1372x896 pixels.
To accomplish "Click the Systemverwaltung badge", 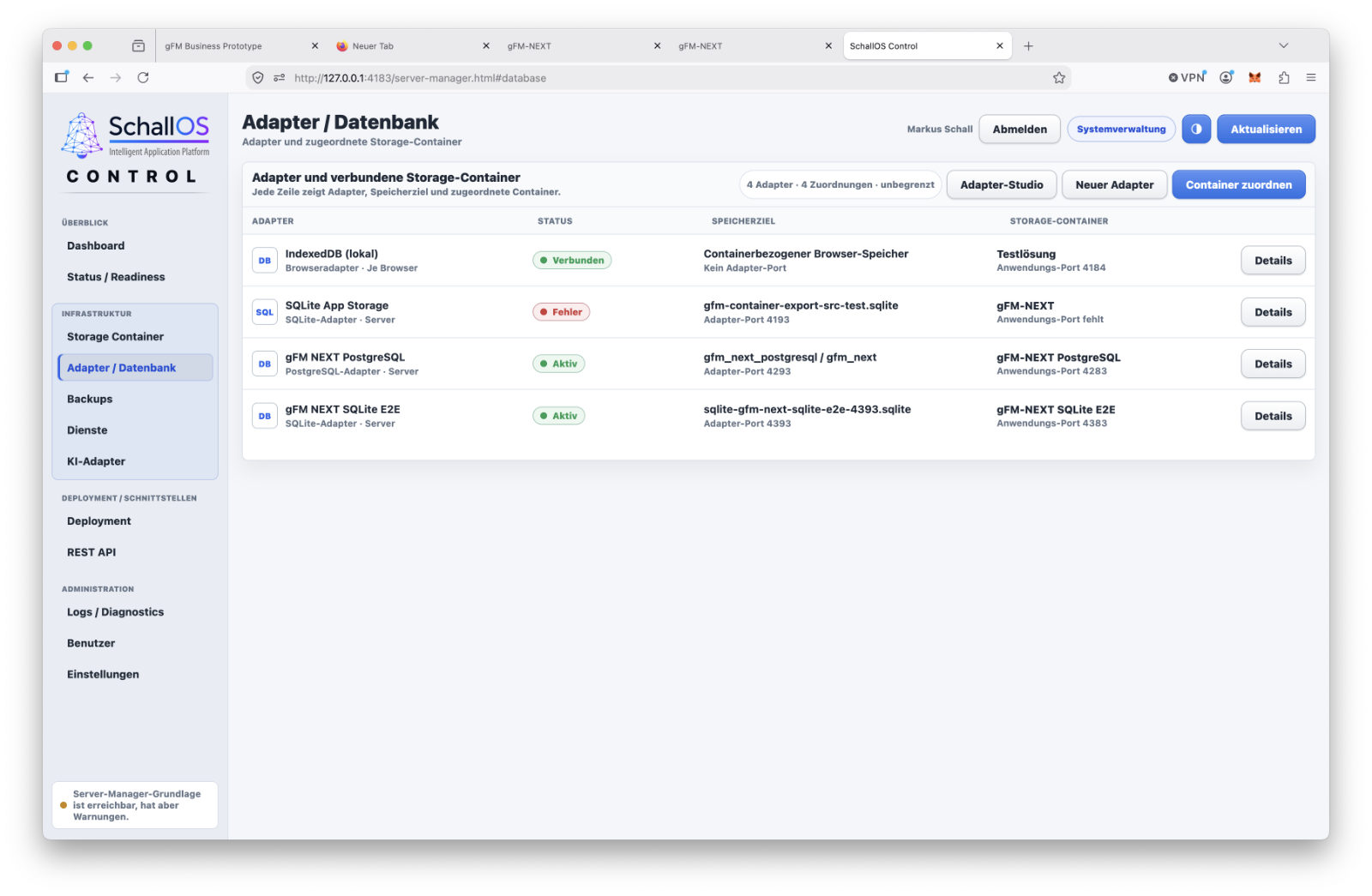I will click(1121, 129).
